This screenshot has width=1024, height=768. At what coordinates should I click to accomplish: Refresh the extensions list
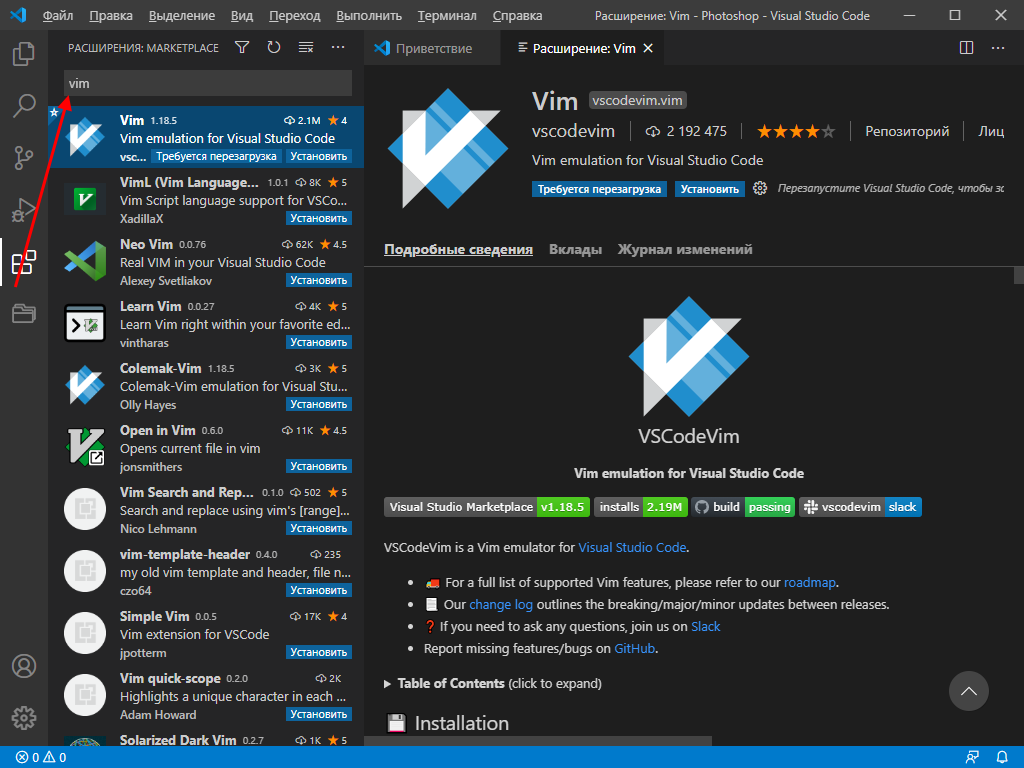pyautogui.click(x=273, y=47)
